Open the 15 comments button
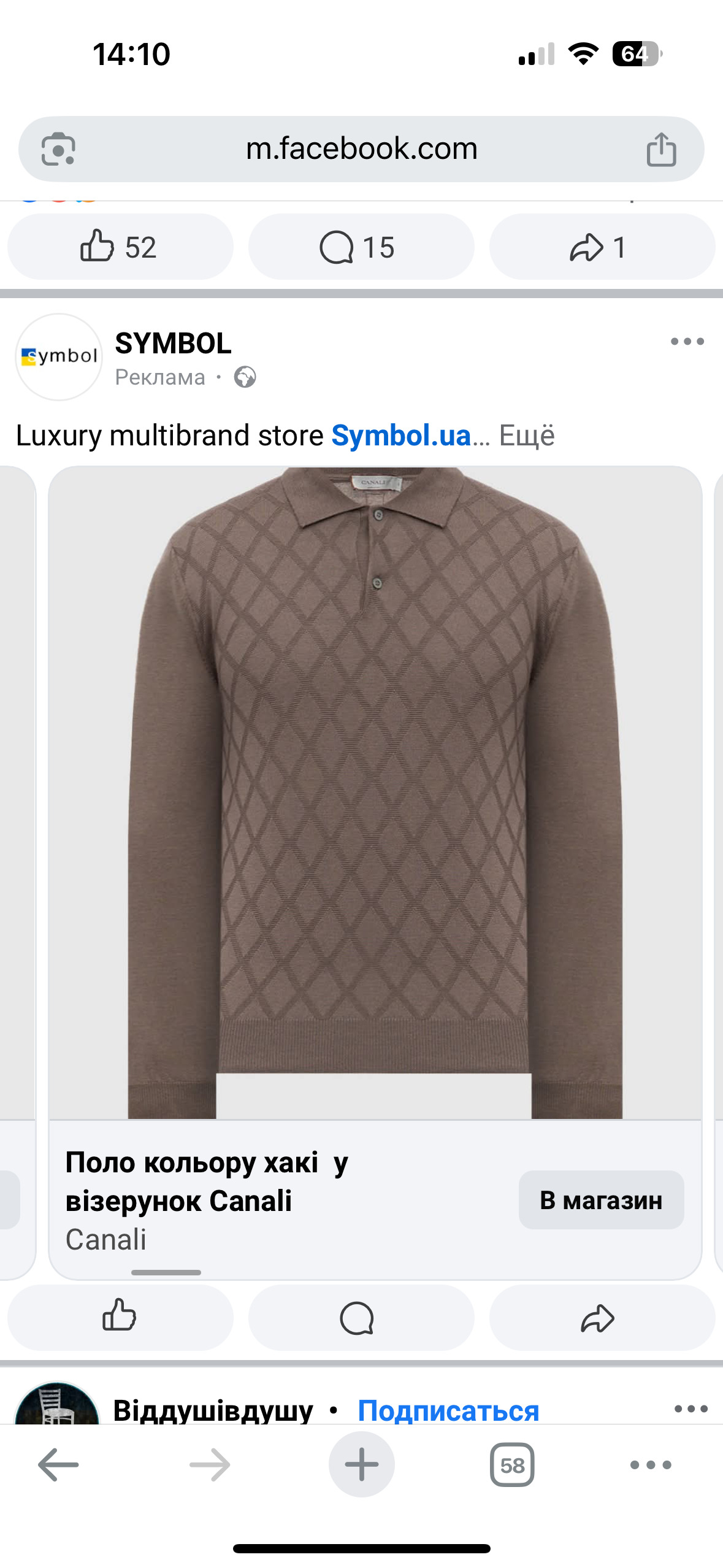The width and height of the screenshot is (723, 1568). pos(361,247)
